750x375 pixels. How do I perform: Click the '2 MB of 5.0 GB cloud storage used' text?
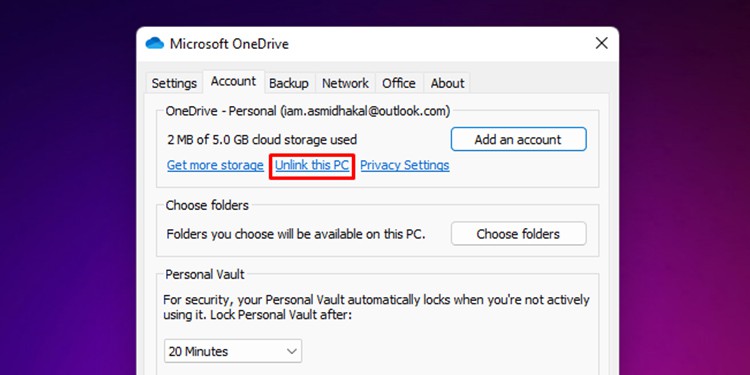coord(262,140)
